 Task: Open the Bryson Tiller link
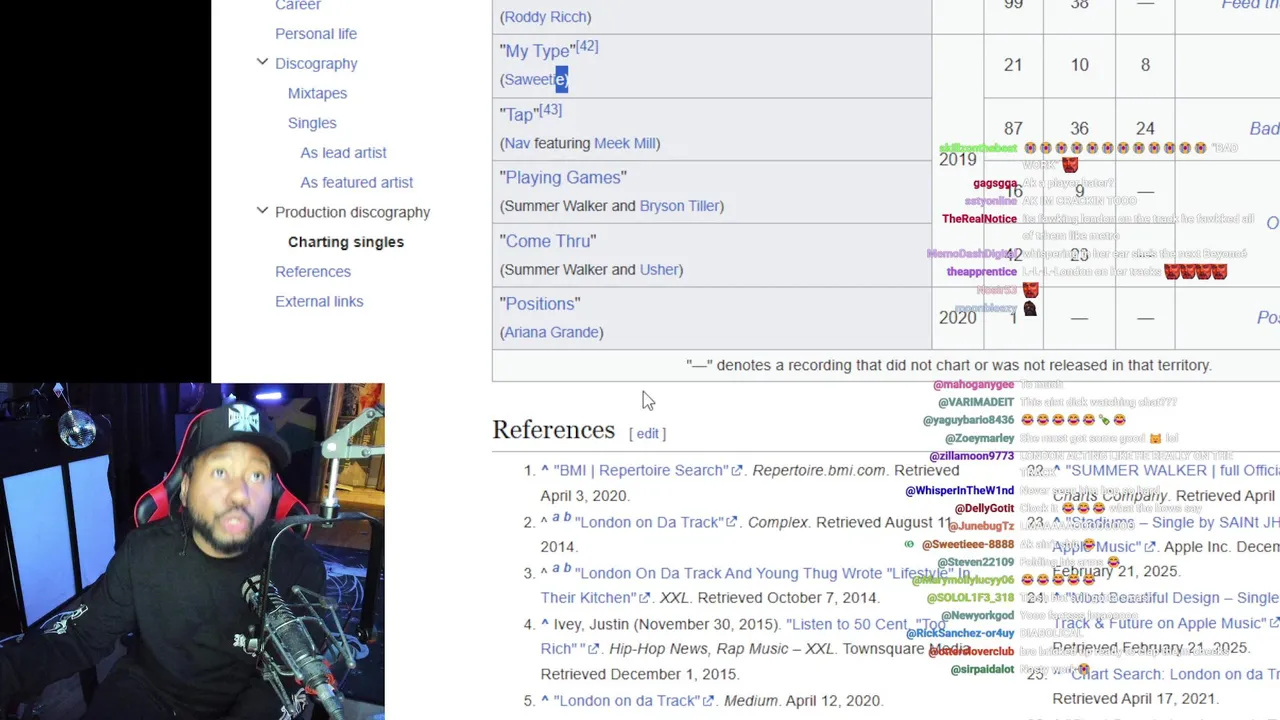(679, 206)
